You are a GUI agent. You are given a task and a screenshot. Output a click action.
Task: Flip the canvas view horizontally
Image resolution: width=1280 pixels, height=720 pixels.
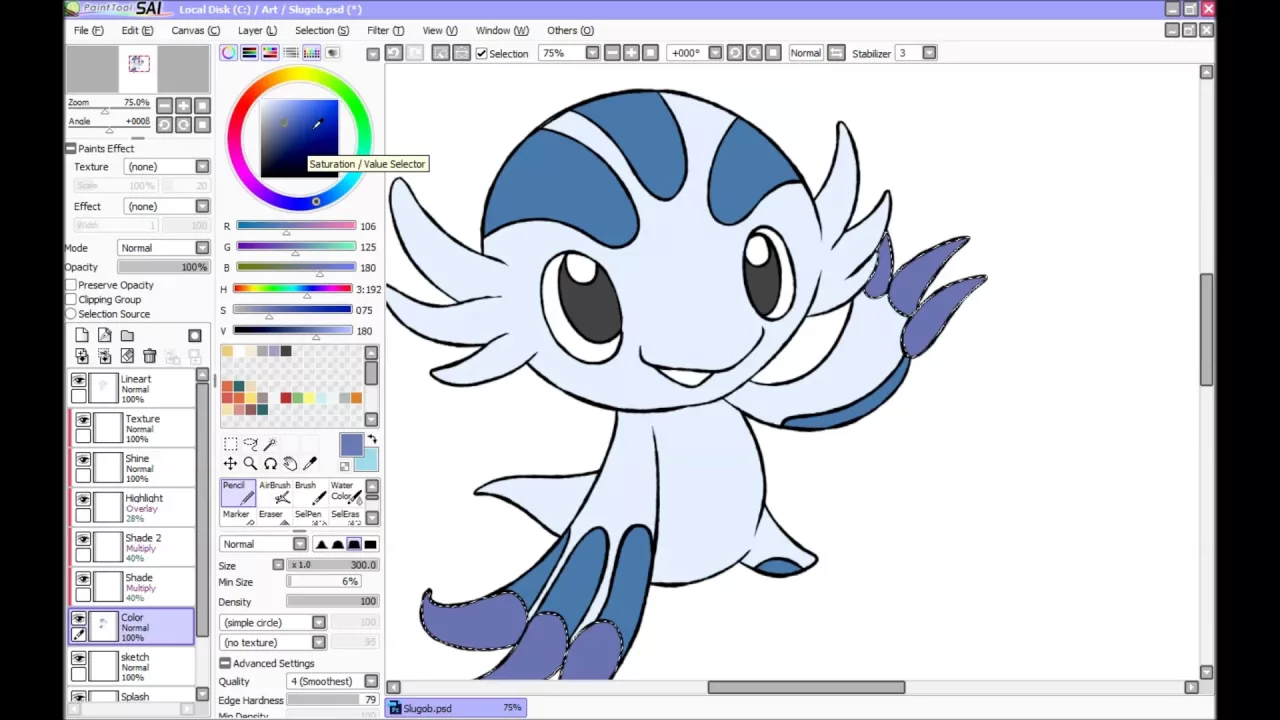837,53
